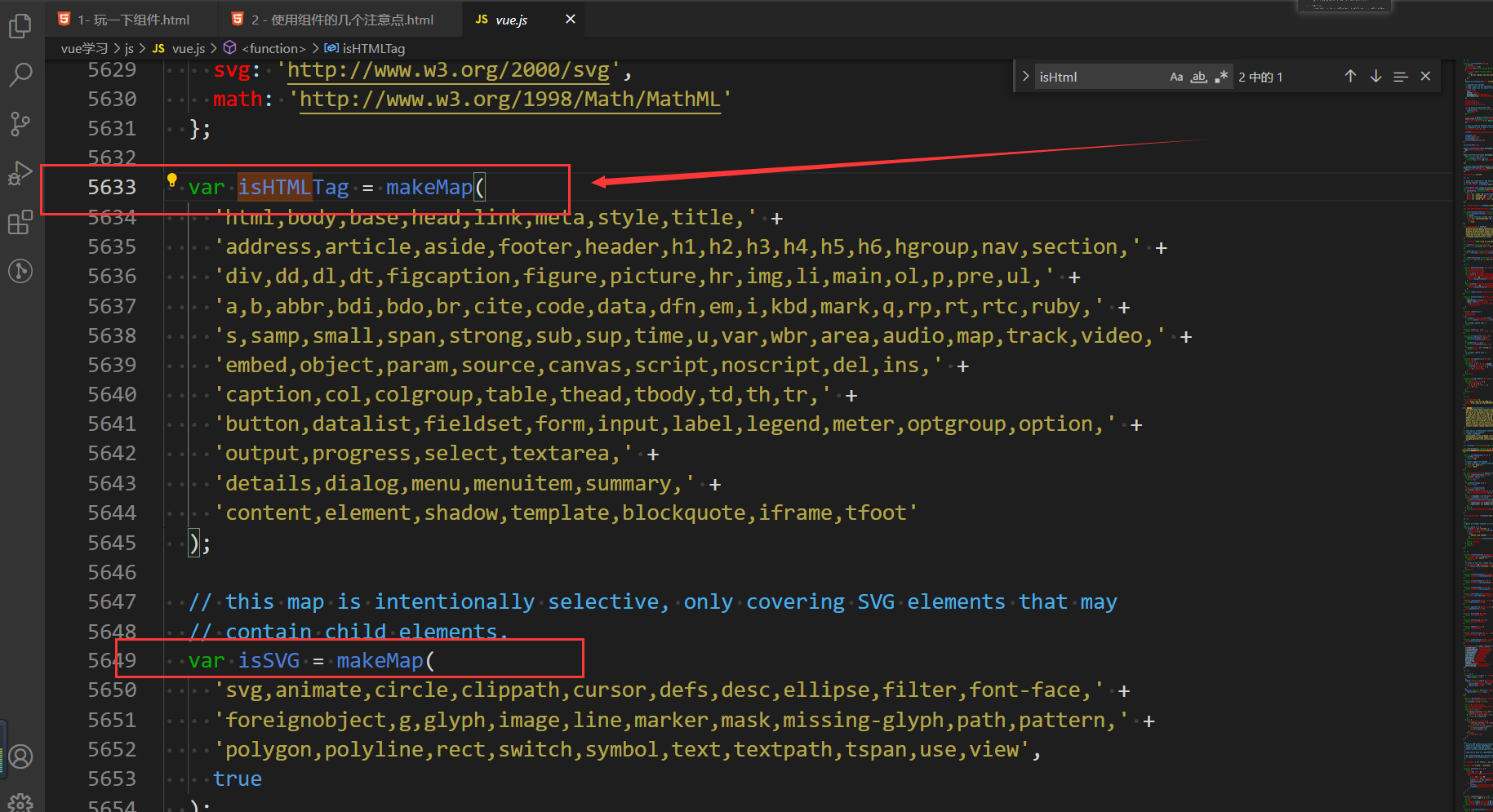Open vue.js breadcrumb file dropdown
1493x812 pixels.
(179, 48)
